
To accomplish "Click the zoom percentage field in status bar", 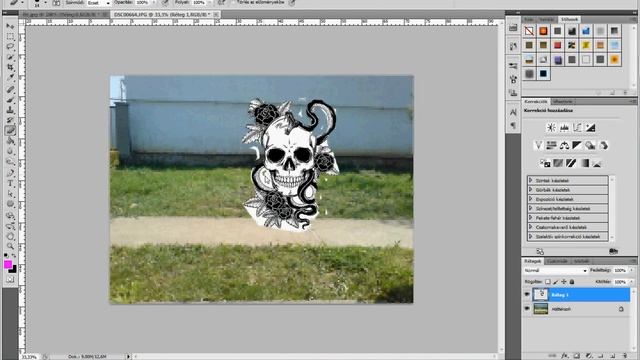I will 29,357.
